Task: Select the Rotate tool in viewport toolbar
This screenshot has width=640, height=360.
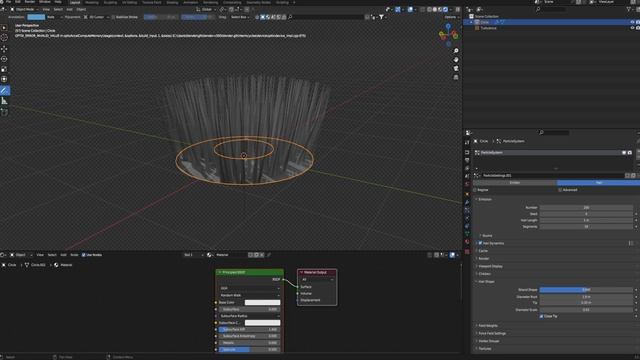Action: pyautogui.click(x=4, y=59)
